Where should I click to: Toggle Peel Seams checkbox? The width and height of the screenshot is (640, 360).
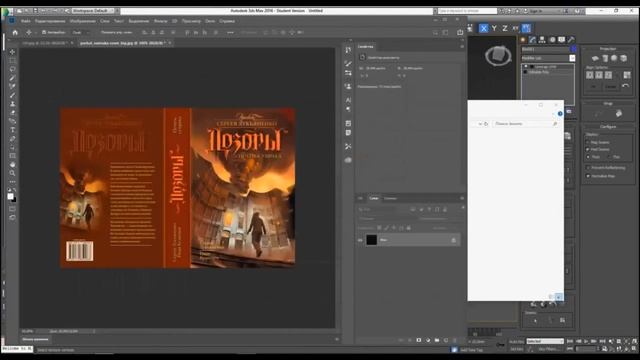pos(588,149)
